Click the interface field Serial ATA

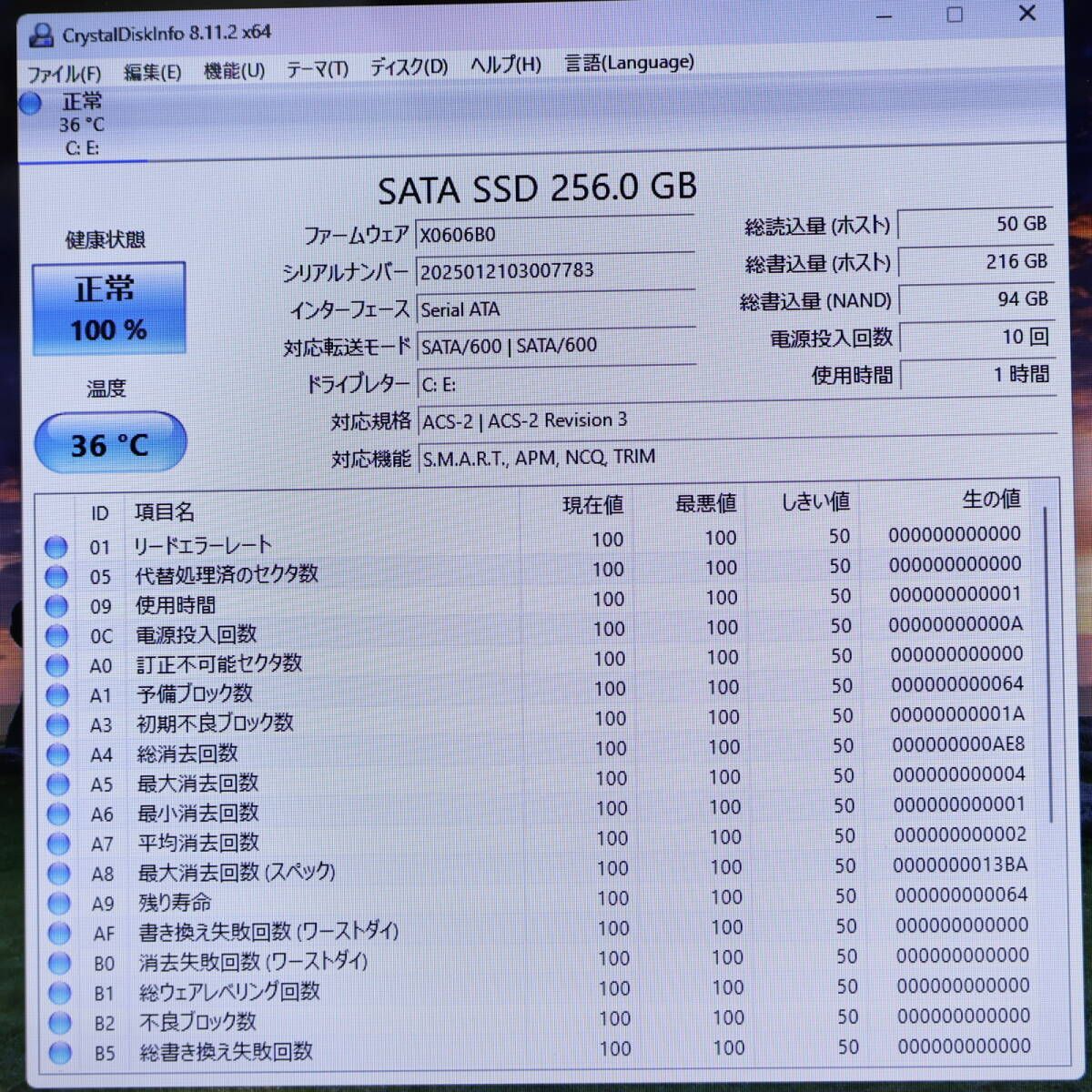point(556,308)
